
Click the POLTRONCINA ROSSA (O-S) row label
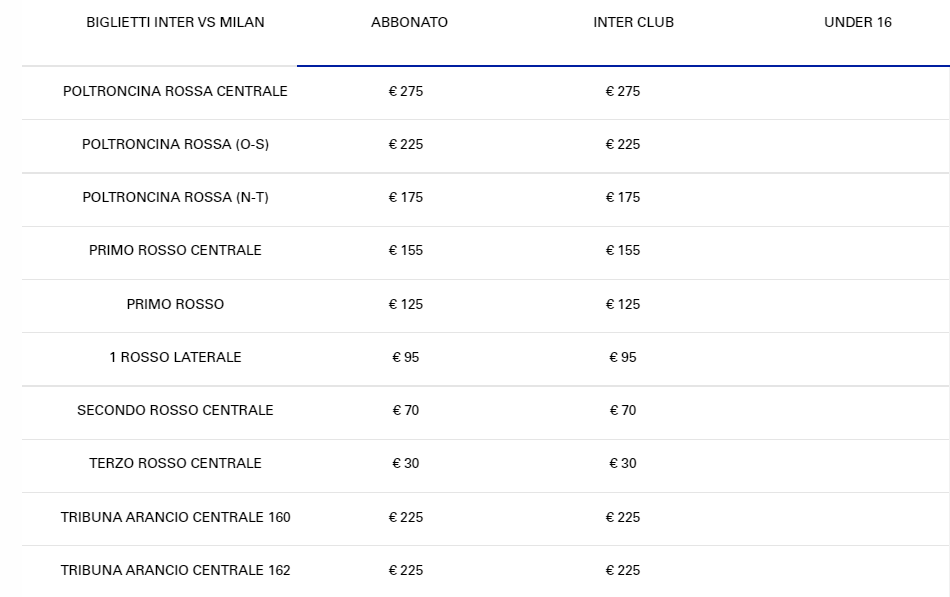175,144
